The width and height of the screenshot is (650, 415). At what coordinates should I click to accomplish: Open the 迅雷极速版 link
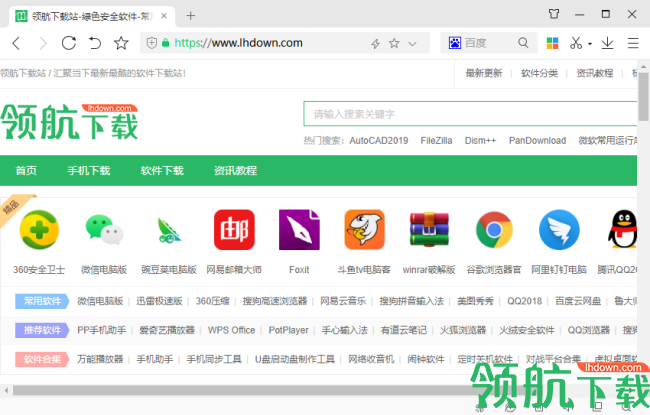click(160, 301)
